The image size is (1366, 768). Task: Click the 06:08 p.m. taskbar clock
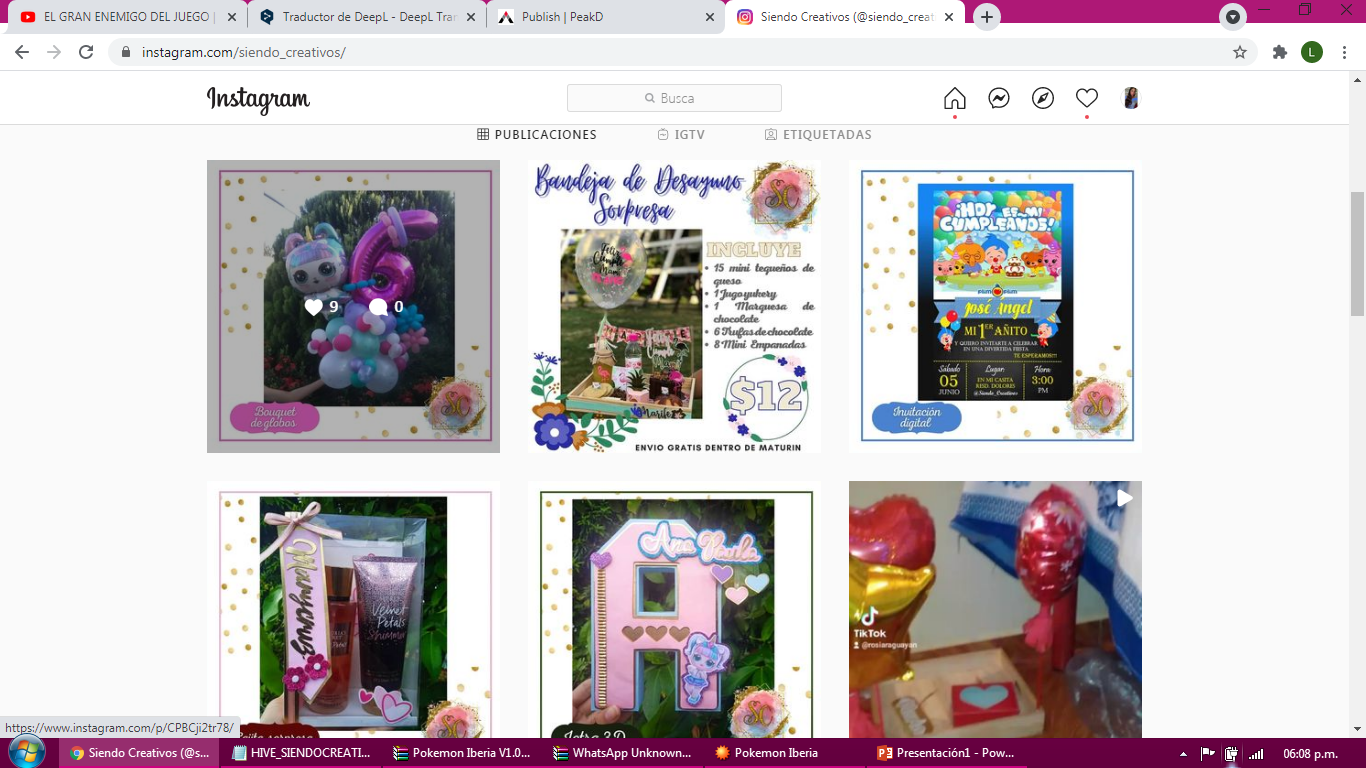[1311, 754]
